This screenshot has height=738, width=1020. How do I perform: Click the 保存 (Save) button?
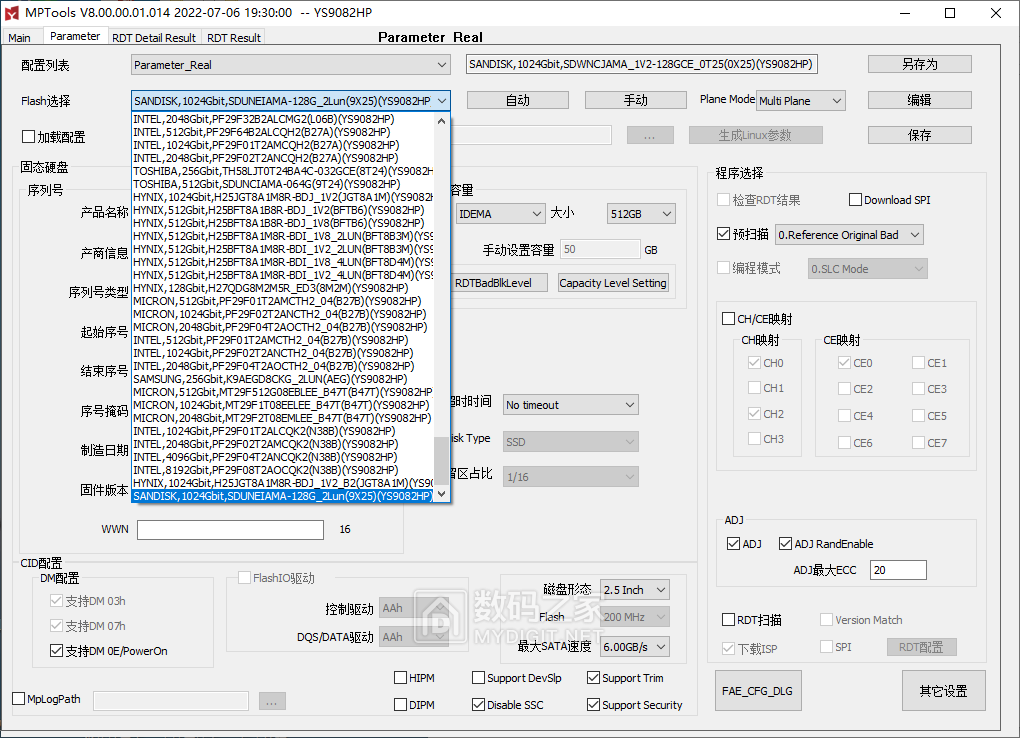click(920, 135)
